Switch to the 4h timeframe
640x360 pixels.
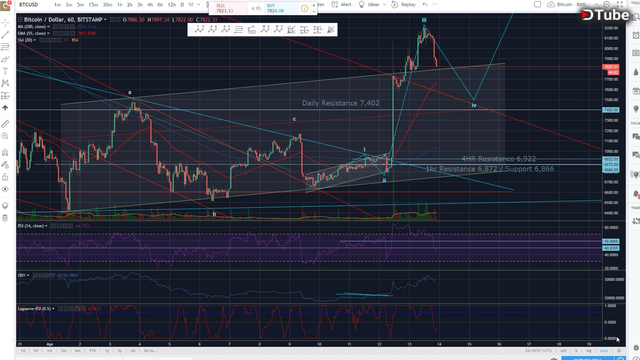coord(150,4)
